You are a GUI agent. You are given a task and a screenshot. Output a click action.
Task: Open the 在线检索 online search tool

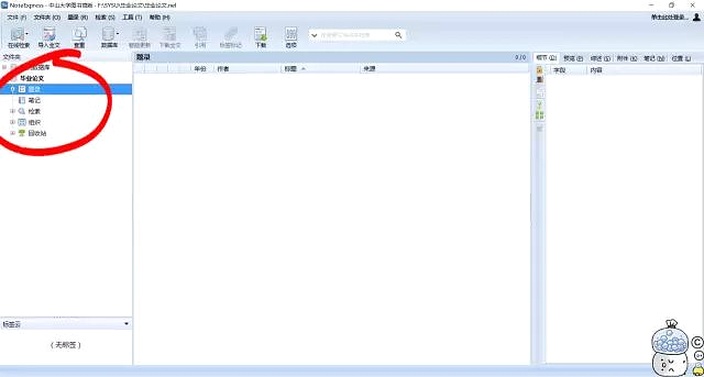(x=18, y=38)
